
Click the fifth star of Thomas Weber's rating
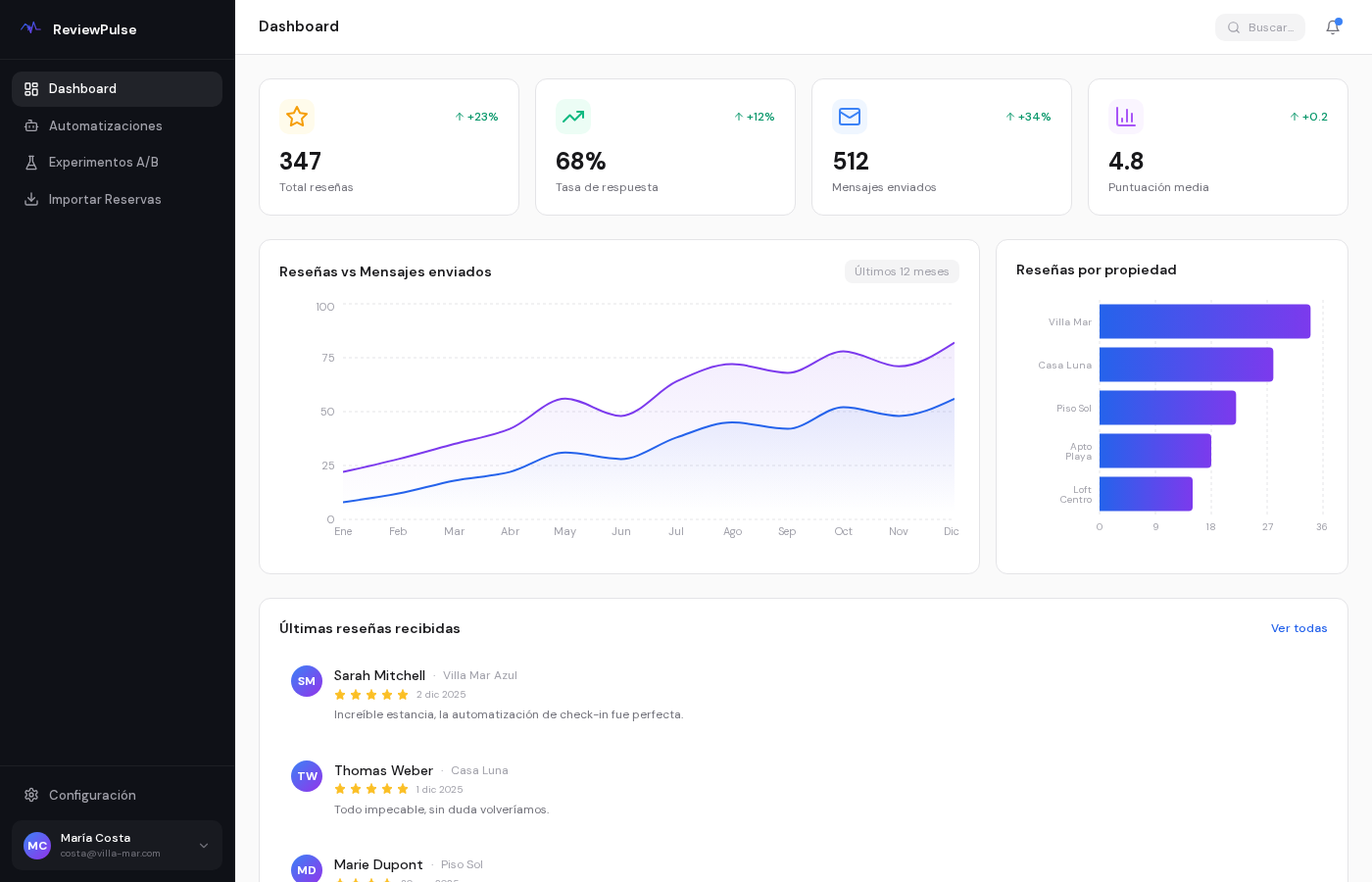pyautogui.click(x=403, y=789)
